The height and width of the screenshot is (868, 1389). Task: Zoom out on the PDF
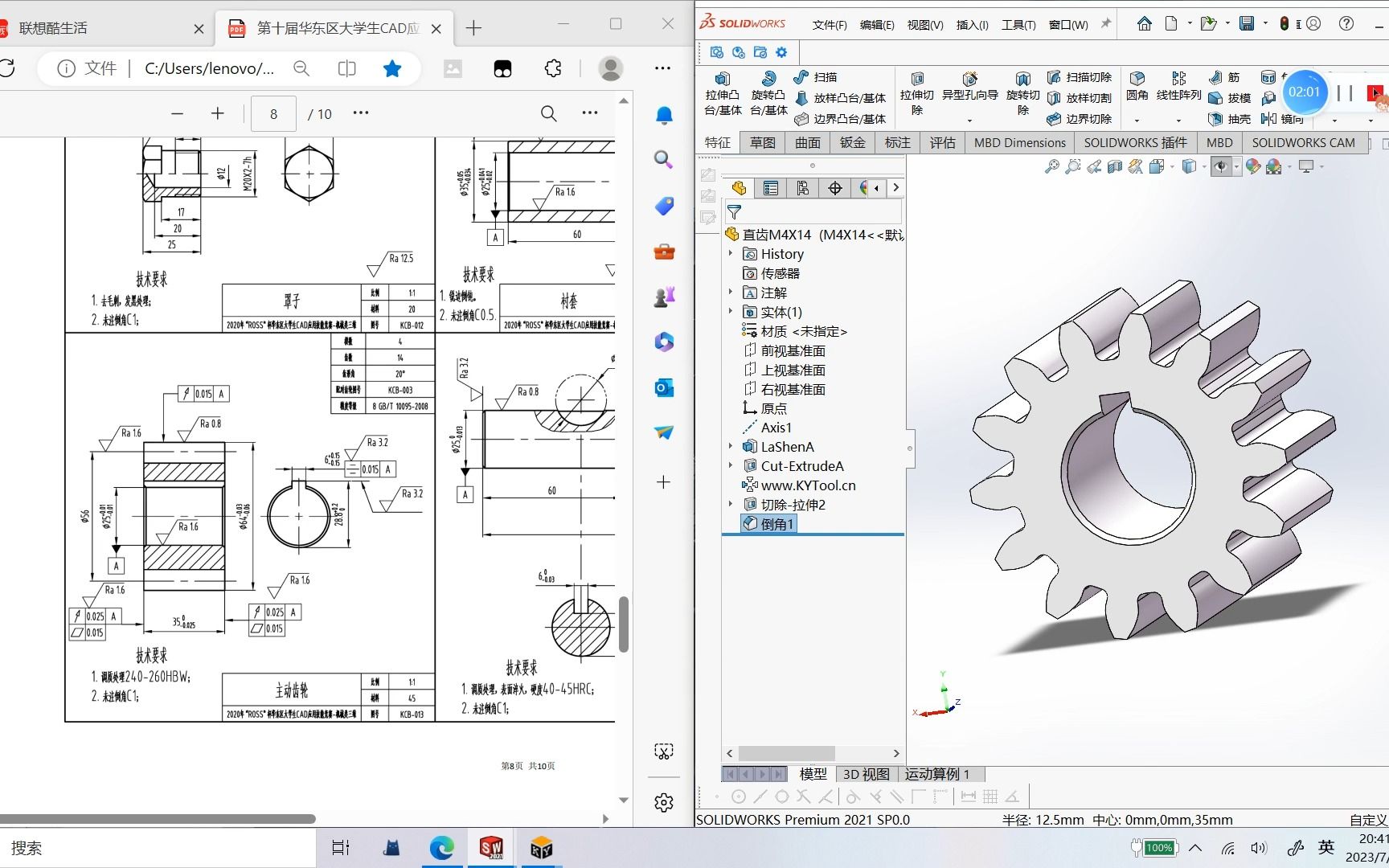tap(178, 114)
